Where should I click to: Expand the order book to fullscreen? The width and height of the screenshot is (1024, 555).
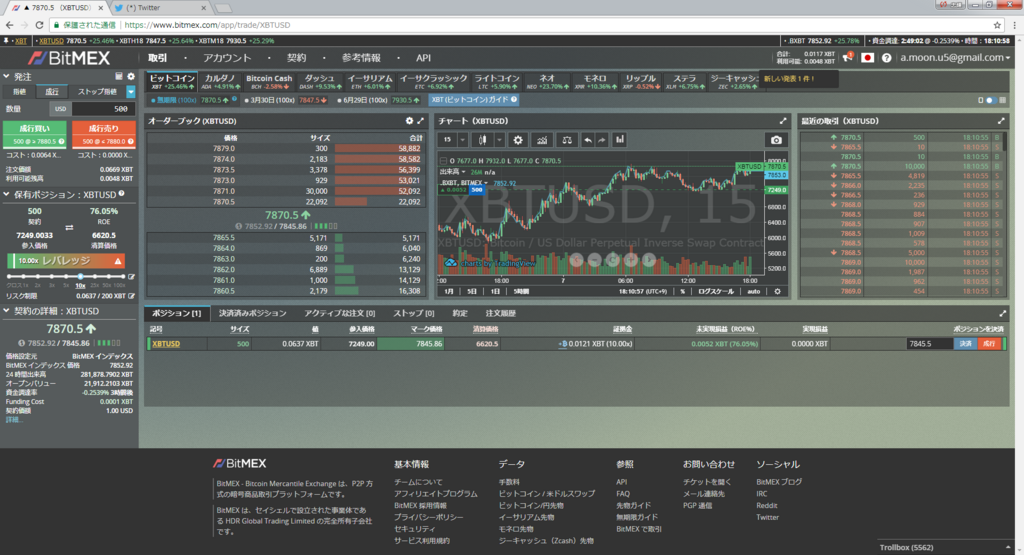(421, 121)
